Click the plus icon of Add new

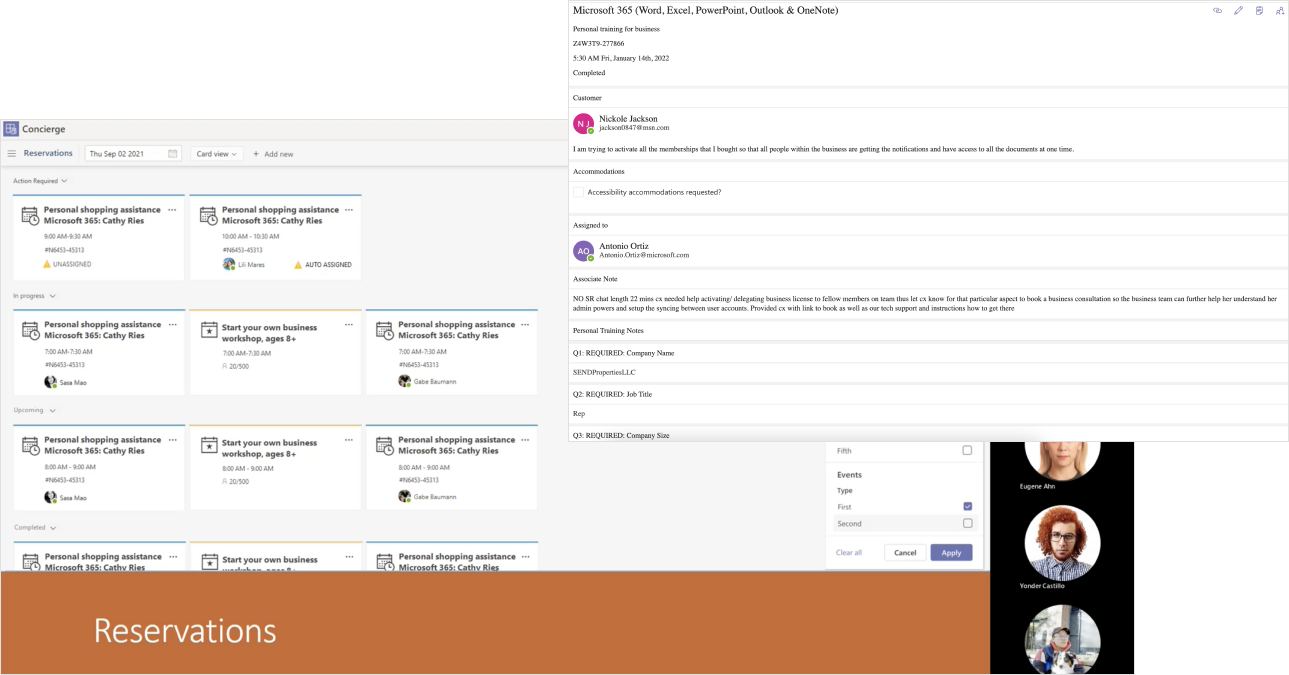256,154
